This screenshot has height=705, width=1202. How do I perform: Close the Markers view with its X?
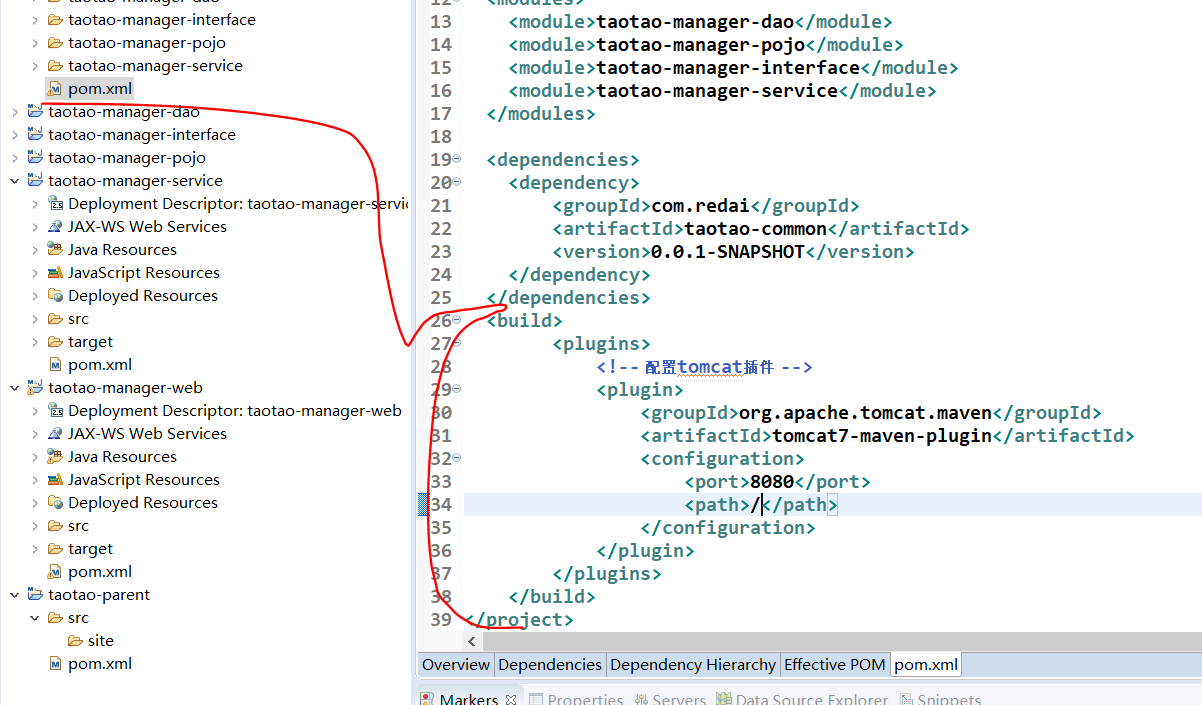[x=510, y=699]
